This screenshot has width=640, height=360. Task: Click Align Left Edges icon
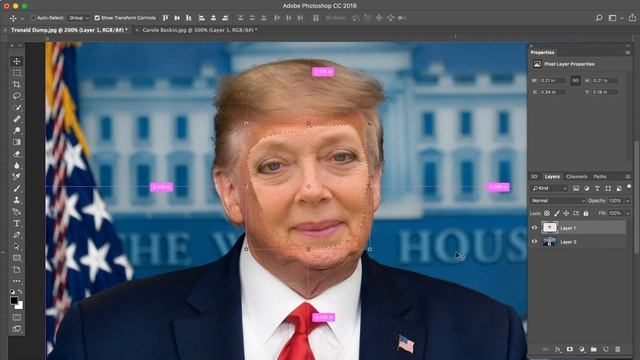click(202, 18)
